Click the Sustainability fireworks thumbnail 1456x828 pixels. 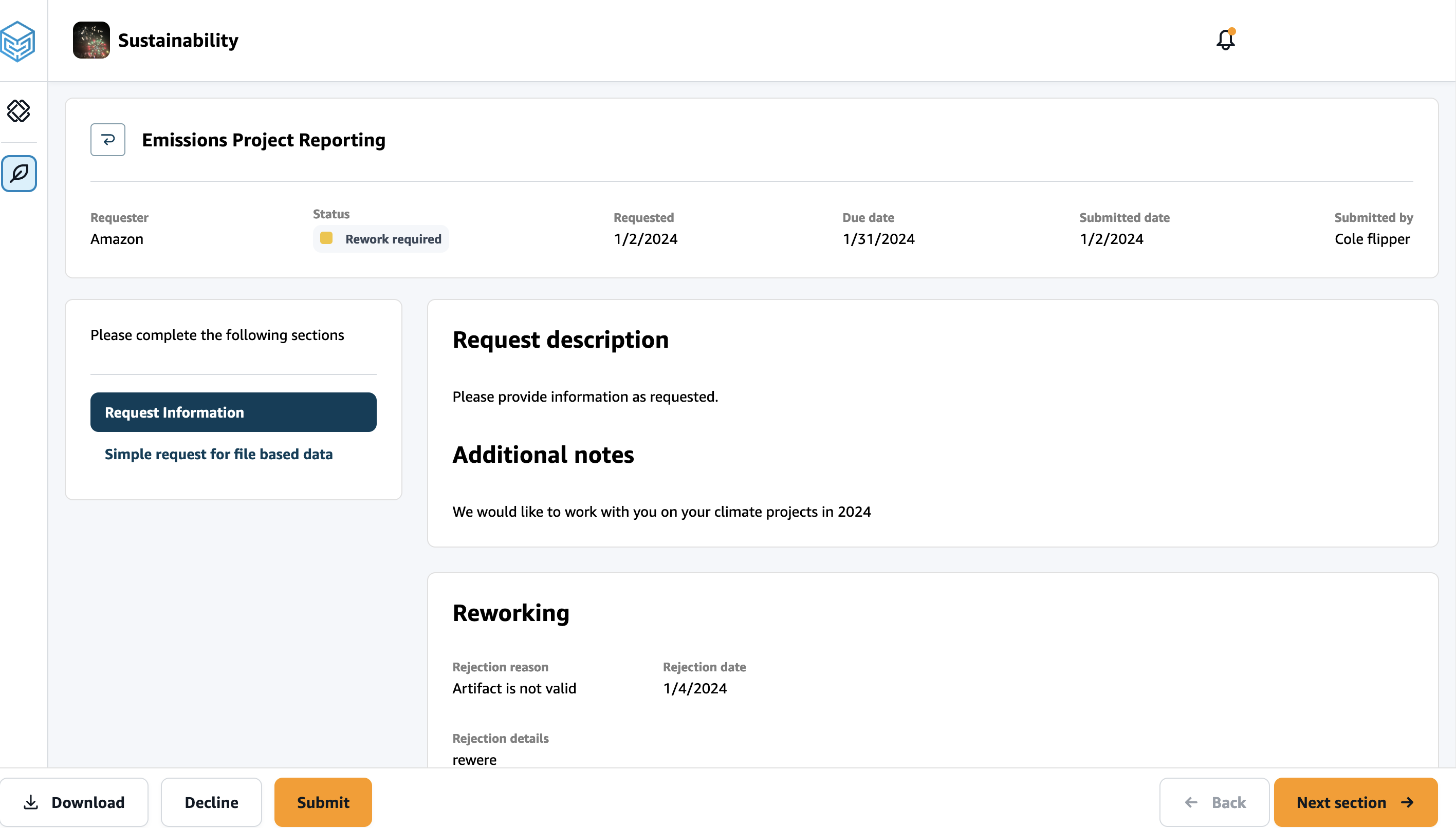[91, 40]
